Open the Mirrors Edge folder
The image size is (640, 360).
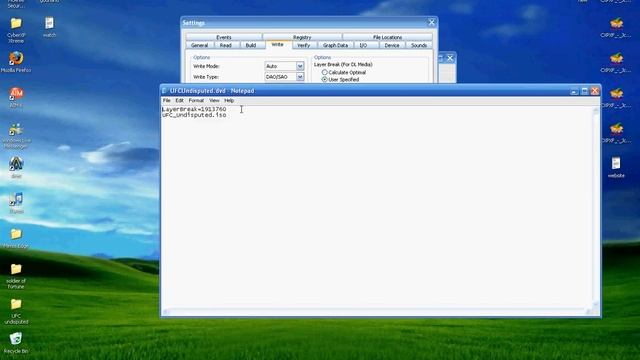coord(16,238)
